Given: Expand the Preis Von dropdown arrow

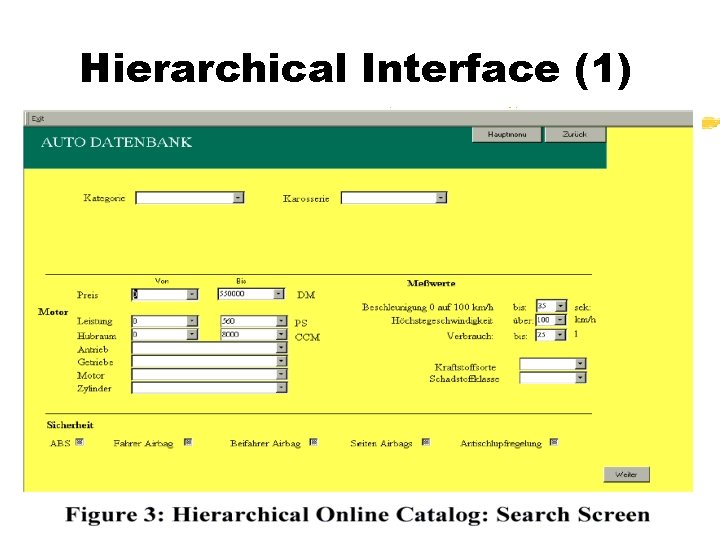Looking at the screenshot, I should [x=192, y=294].
